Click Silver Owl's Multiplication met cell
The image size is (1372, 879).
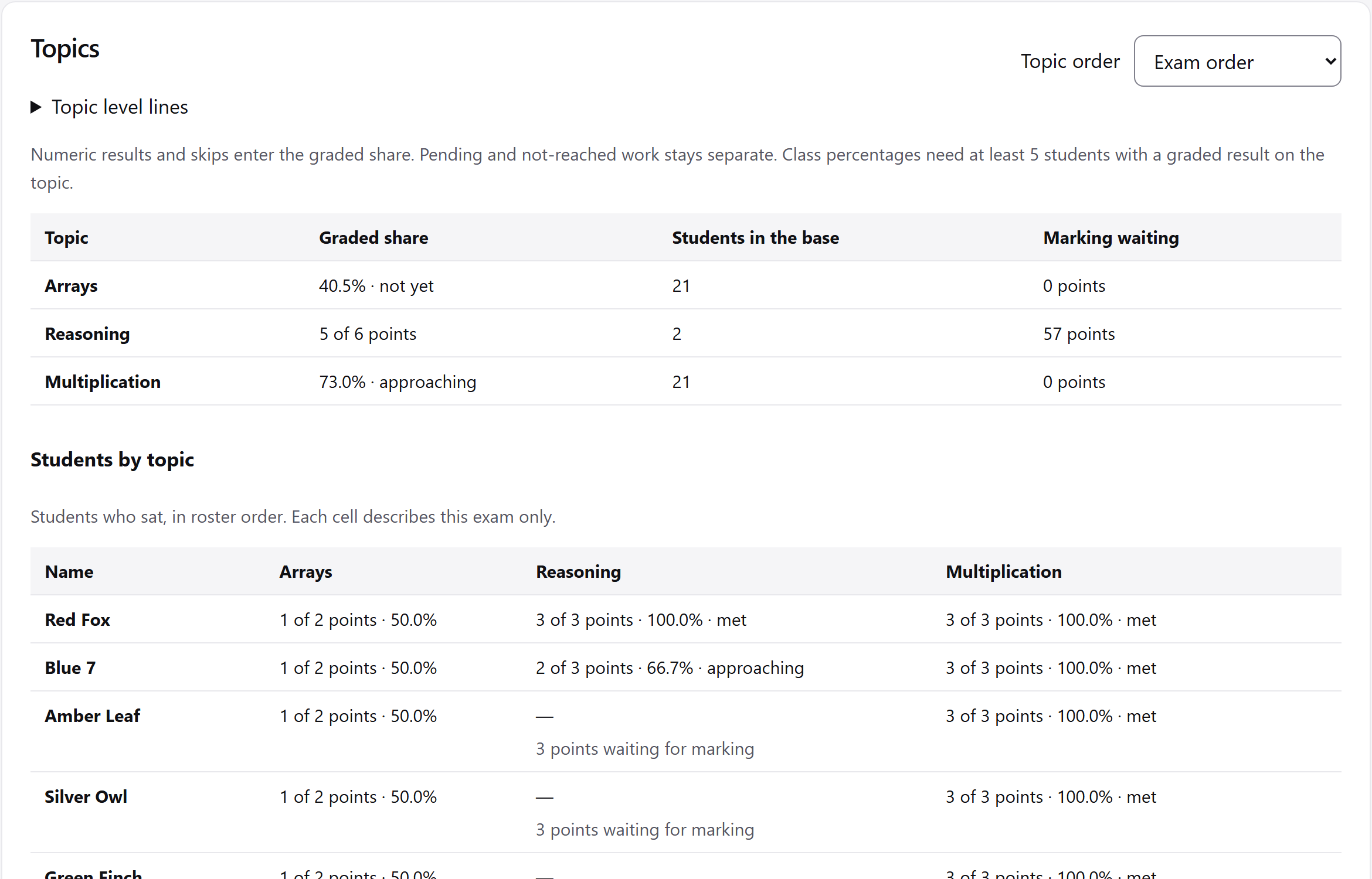click(1051, 797)
